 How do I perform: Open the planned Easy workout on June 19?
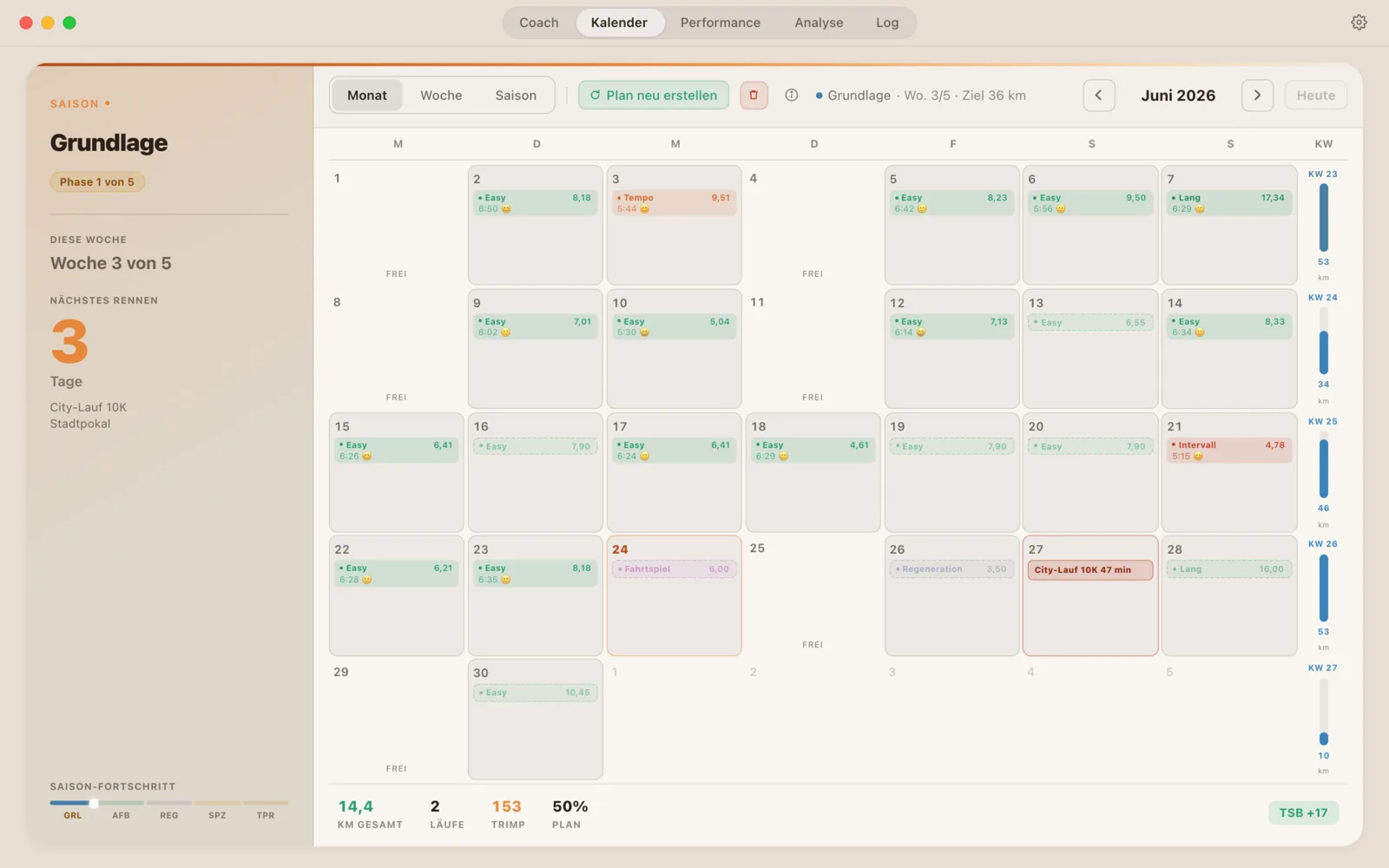pos(951,447)
